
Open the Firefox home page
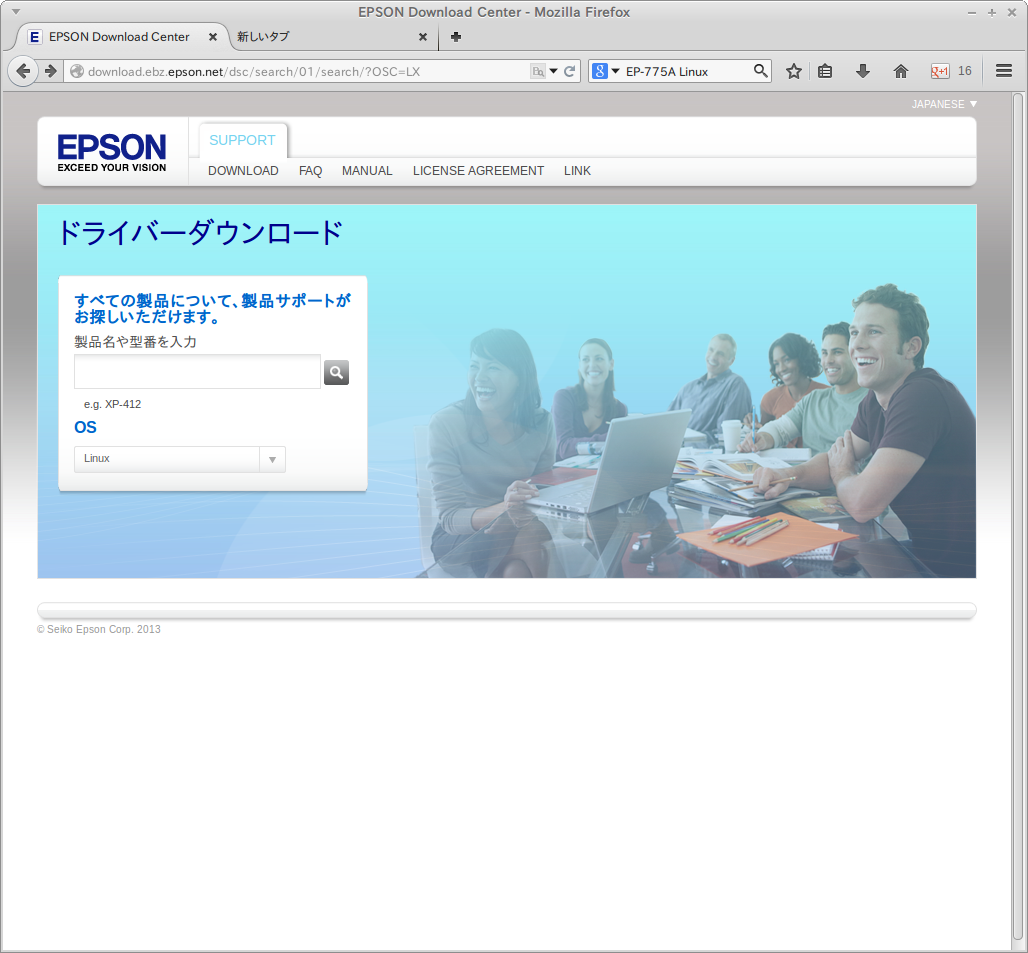coord(900,71)
